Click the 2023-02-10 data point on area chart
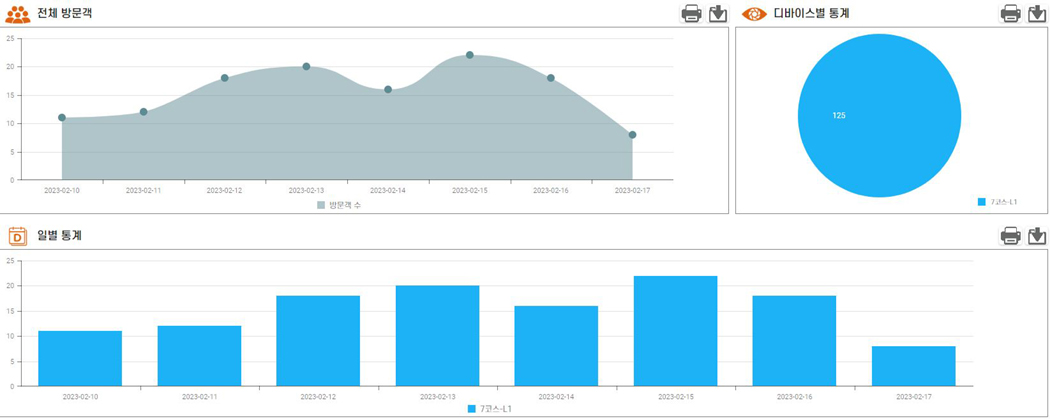The width and height of the screenshot is (1050, 419). (62, 118)
